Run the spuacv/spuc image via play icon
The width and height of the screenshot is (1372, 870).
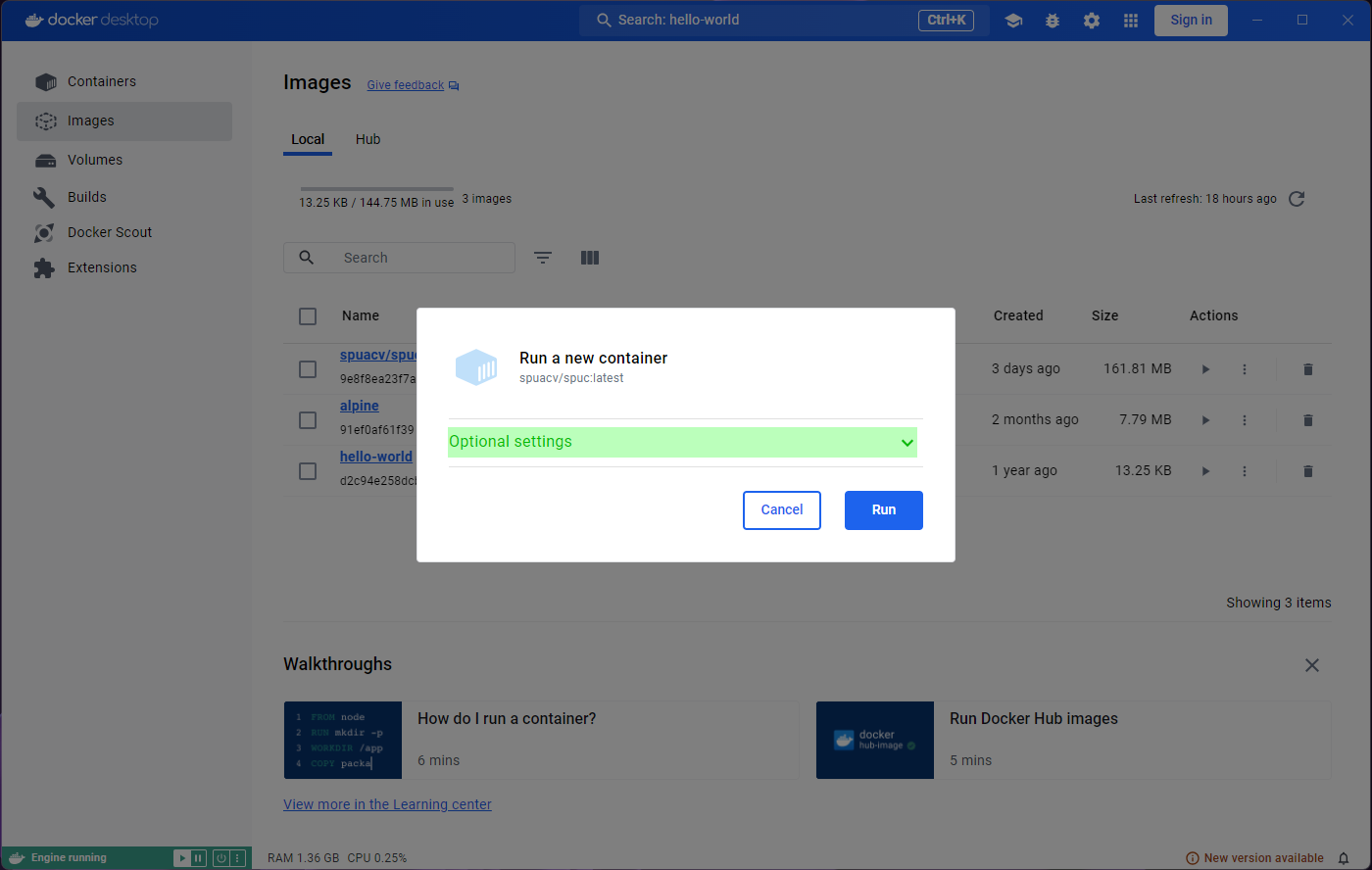point(1205,369)
